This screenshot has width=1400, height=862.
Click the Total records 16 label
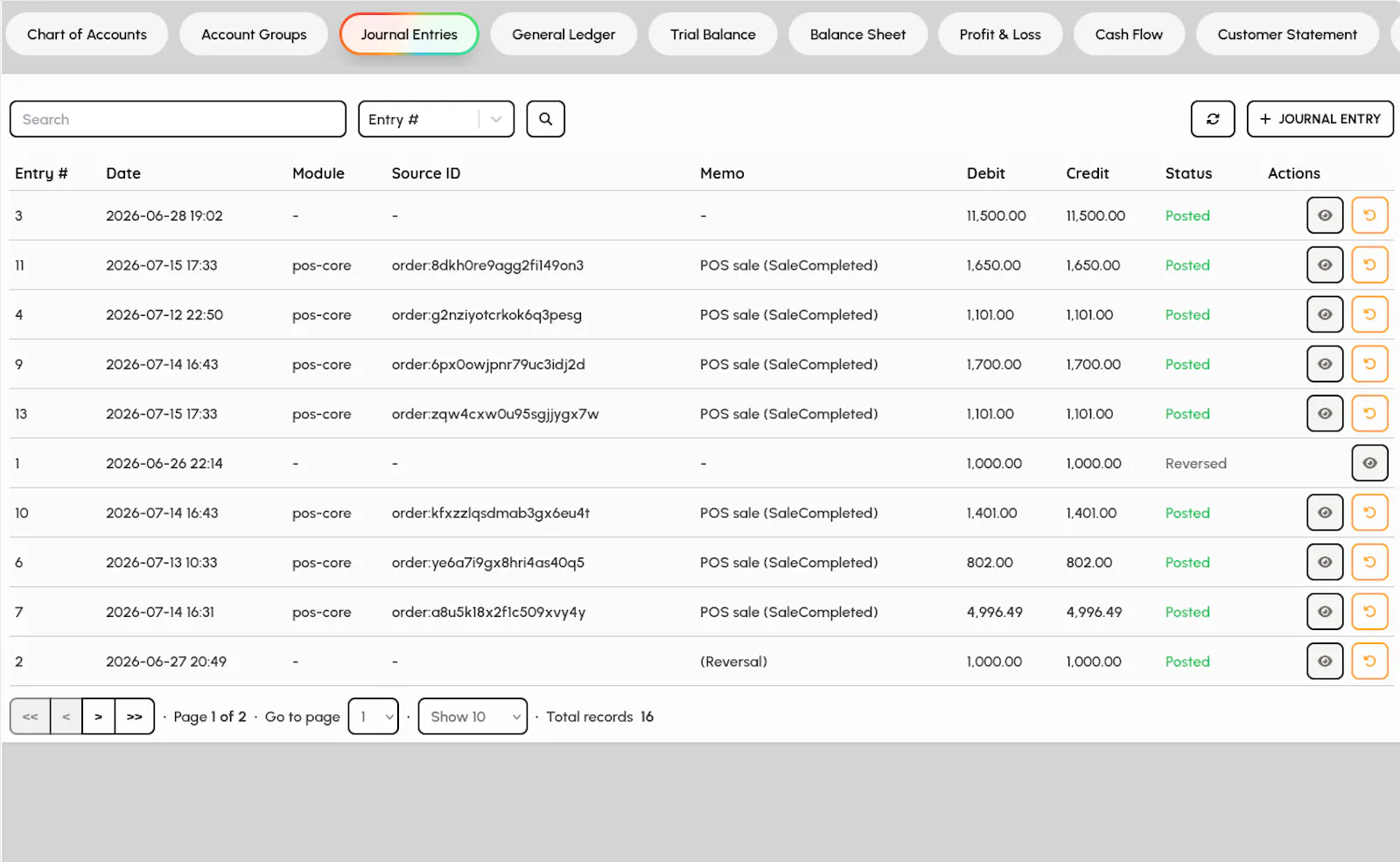coord(599,717)
